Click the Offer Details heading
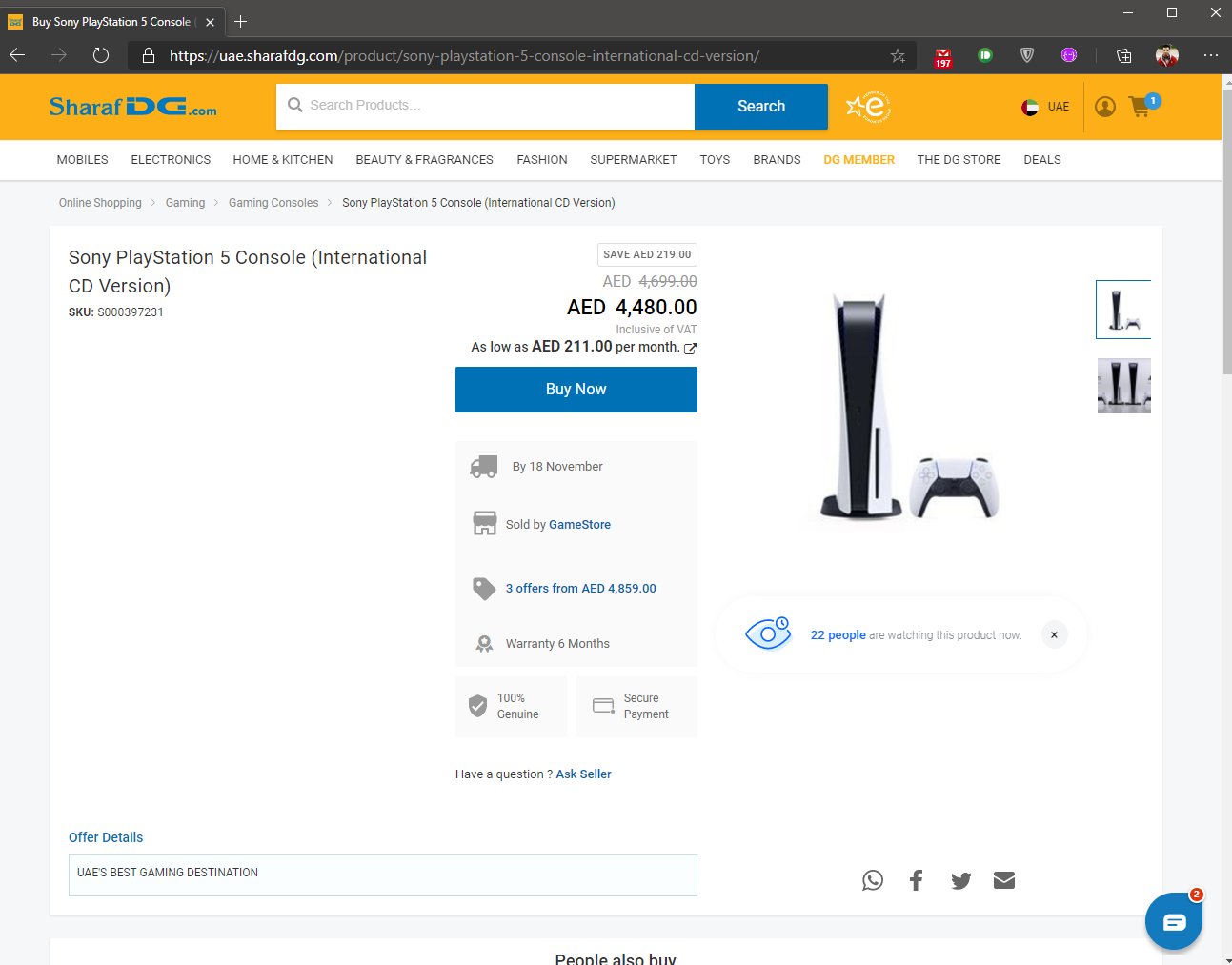 tap(106, 837)
